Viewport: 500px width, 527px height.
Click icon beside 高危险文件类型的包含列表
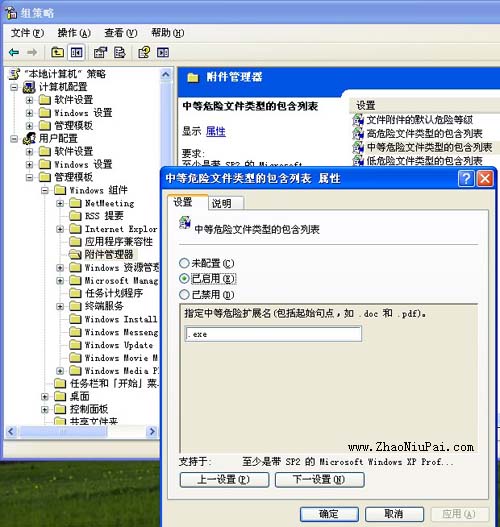point(358,133)
